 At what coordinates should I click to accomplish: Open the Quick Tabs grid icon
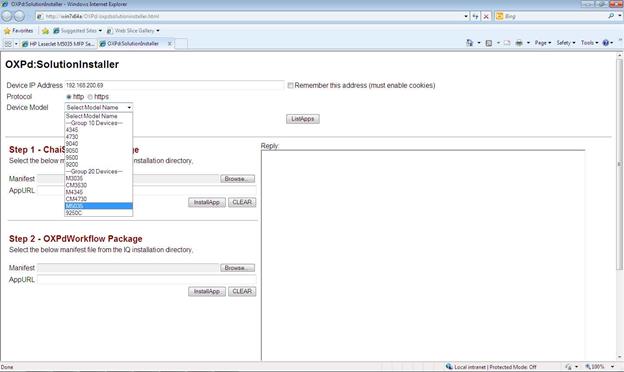[x=8, y=44]
